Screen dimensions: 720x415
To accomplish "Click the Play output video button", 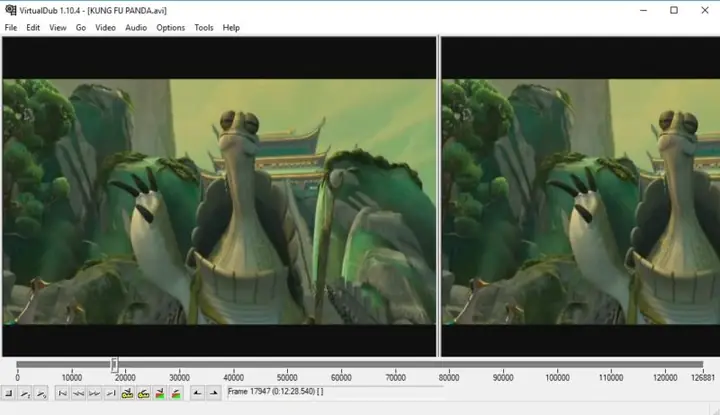I will point(41,393).
